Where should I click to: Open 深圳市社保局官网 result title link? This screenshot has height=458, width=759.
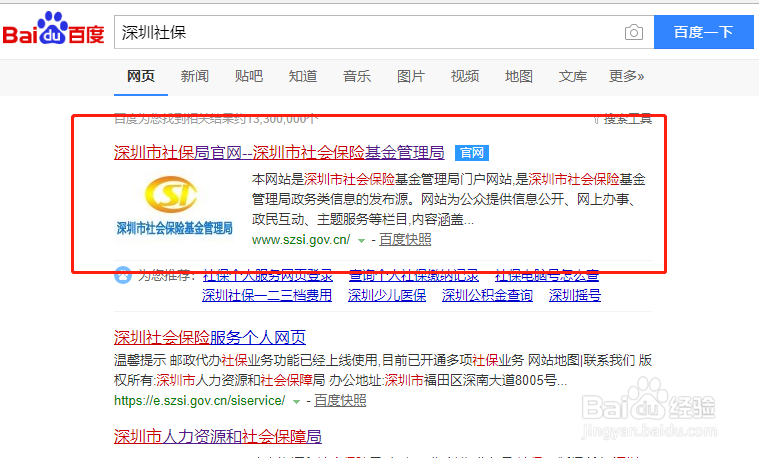coord(279,153)
